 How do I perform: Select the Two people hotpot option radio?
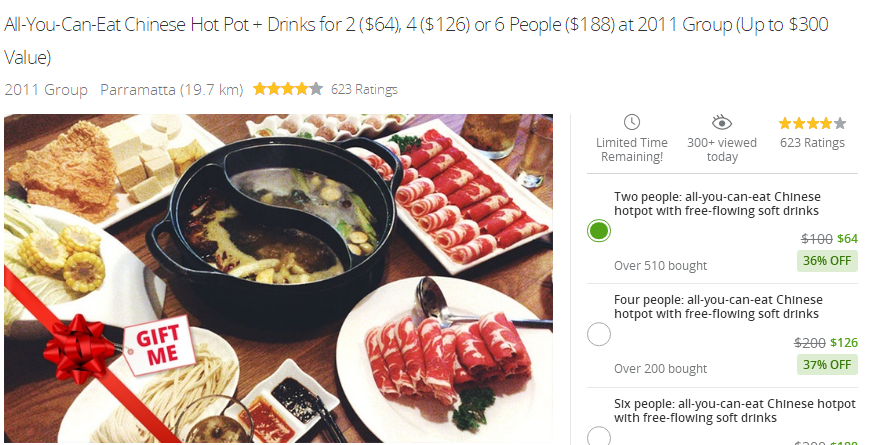coord(599,231)
